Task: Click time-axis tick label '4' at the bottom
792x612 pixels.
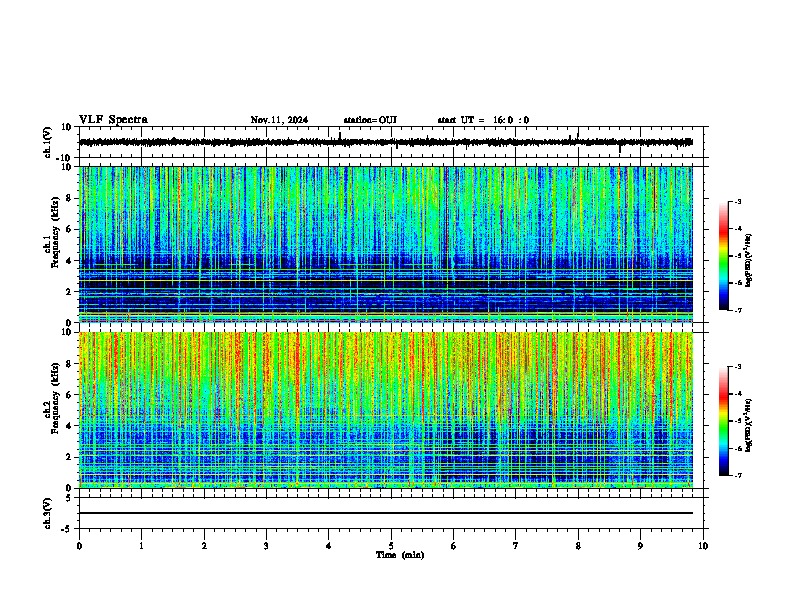Action: pos(329,546)
